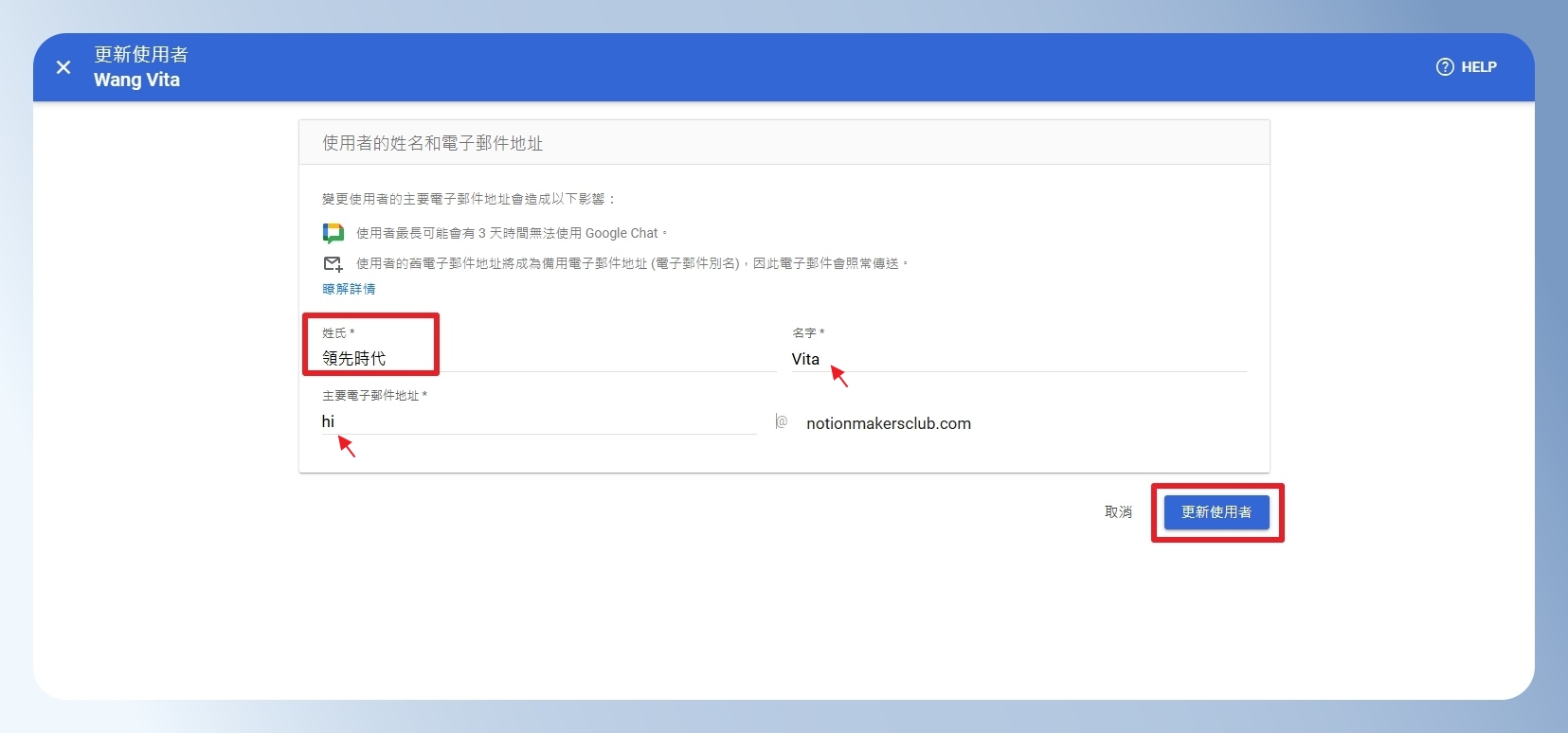Click the email alias envelope icon
Image resolution: width=1568 pixels, height=733 pixels.
[x=333, y=263]
